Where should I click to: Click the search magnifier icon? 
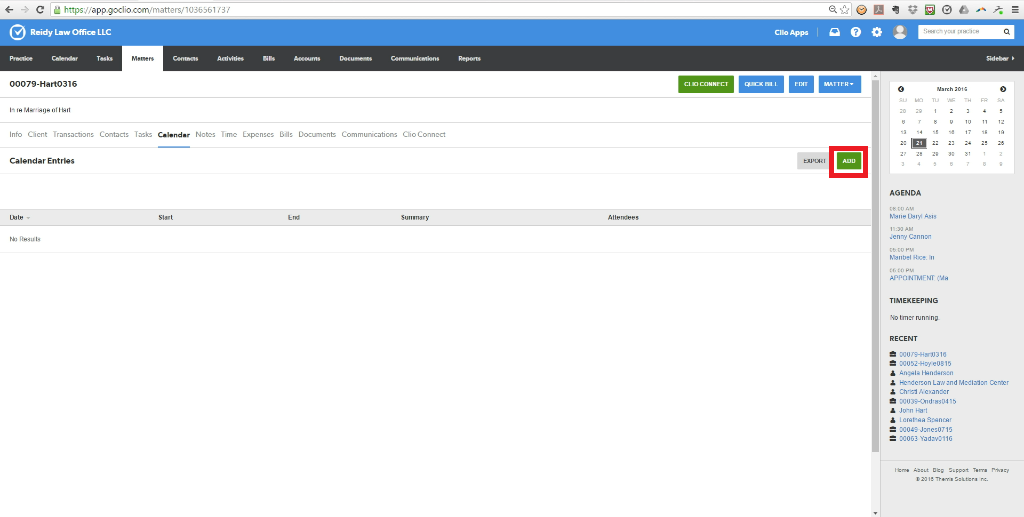(x=1007, y=31)
